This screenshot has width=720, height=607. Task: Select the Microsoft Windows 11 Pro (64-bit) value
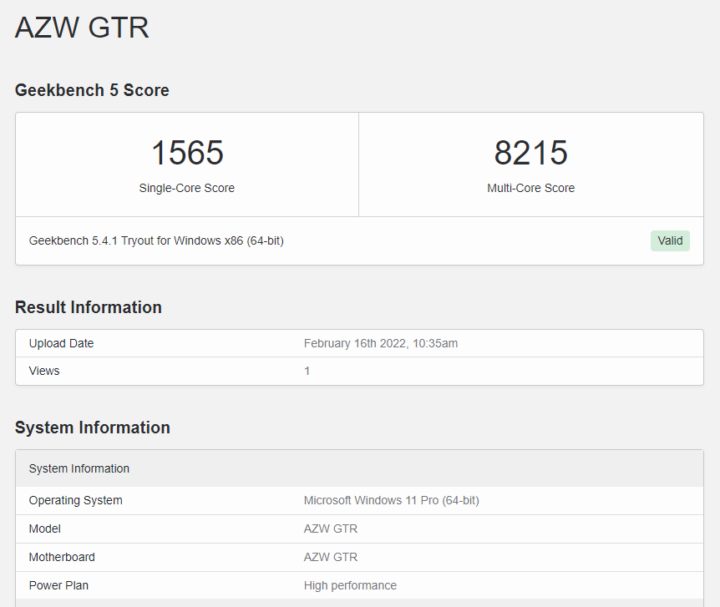pyautogui.click(x=391, y=500)
